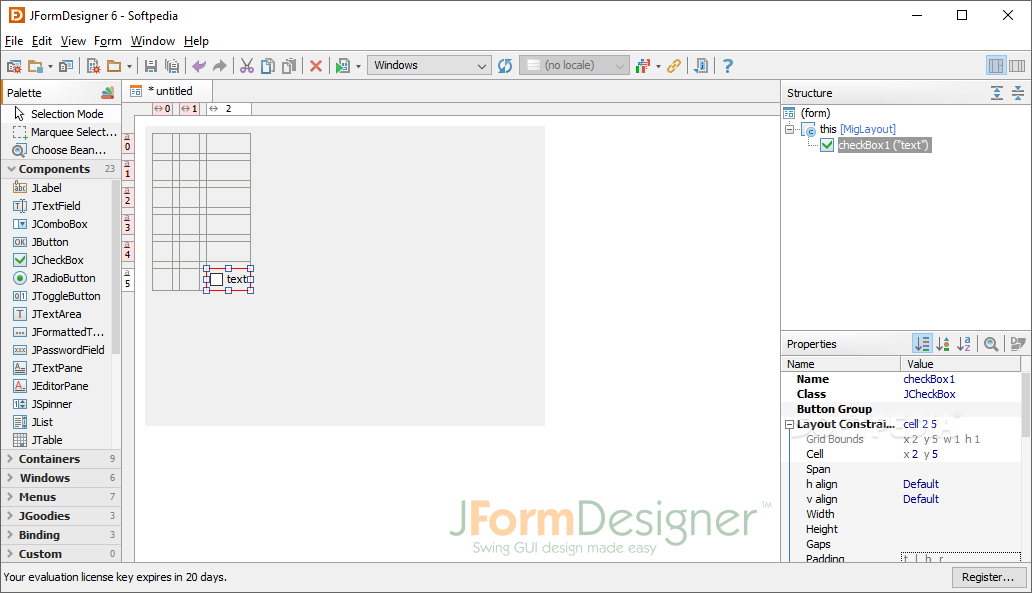1032x593 pixels.
Task: Switch to the untitled form tab
Action: pos(168,91)
